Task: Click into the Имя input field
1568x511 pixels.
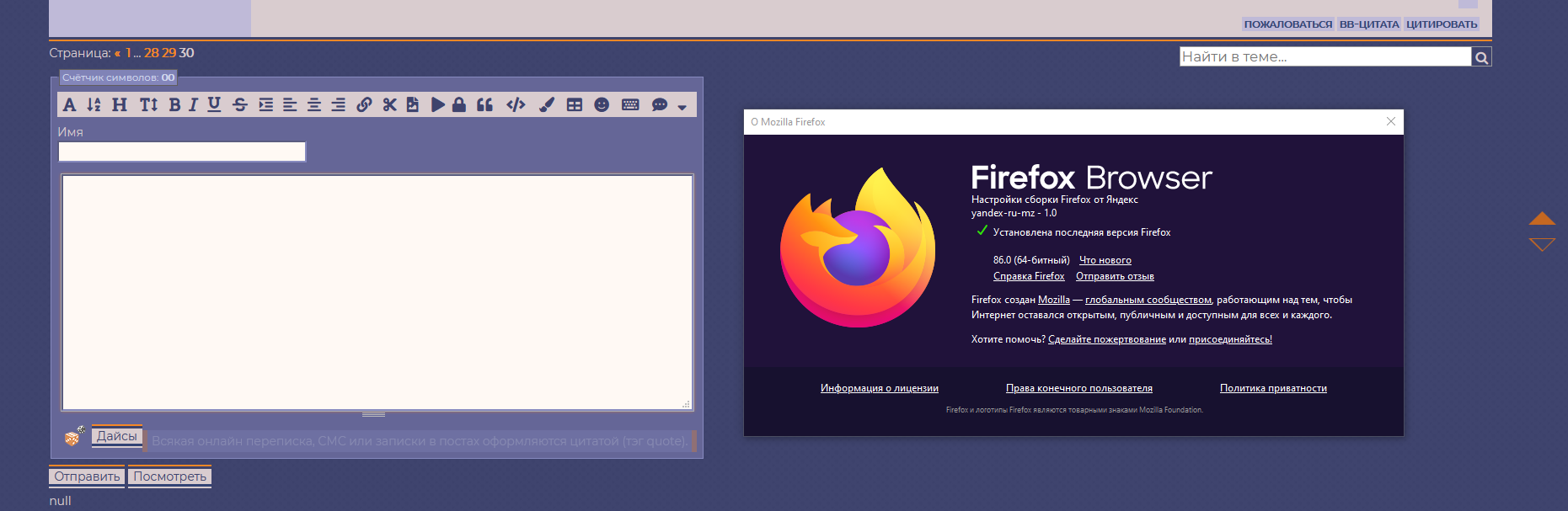Action: click(x=182, y=152)
